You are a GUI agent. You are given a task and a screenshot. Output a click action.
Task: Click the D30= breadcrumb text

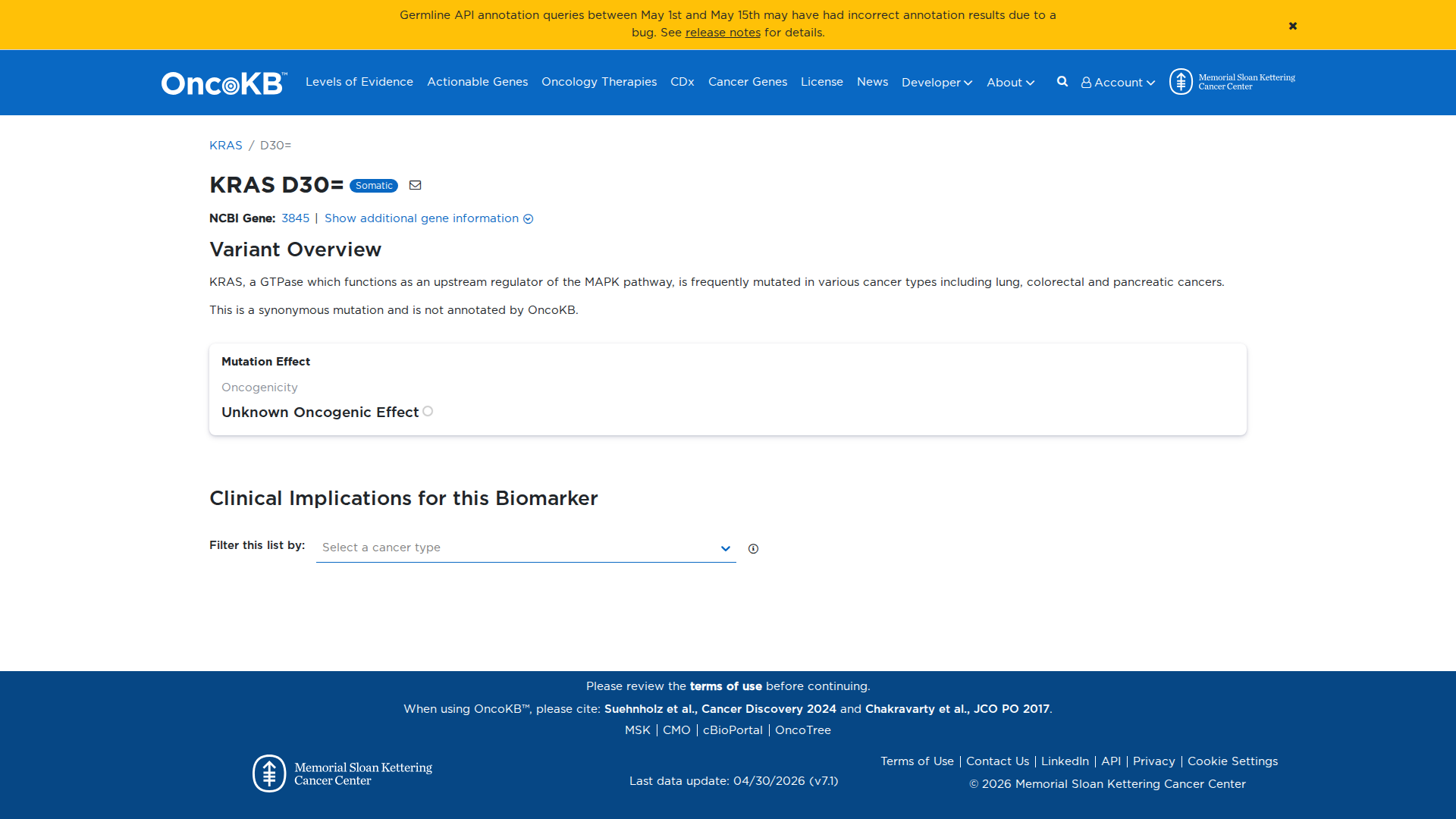[x=275, y=146]
